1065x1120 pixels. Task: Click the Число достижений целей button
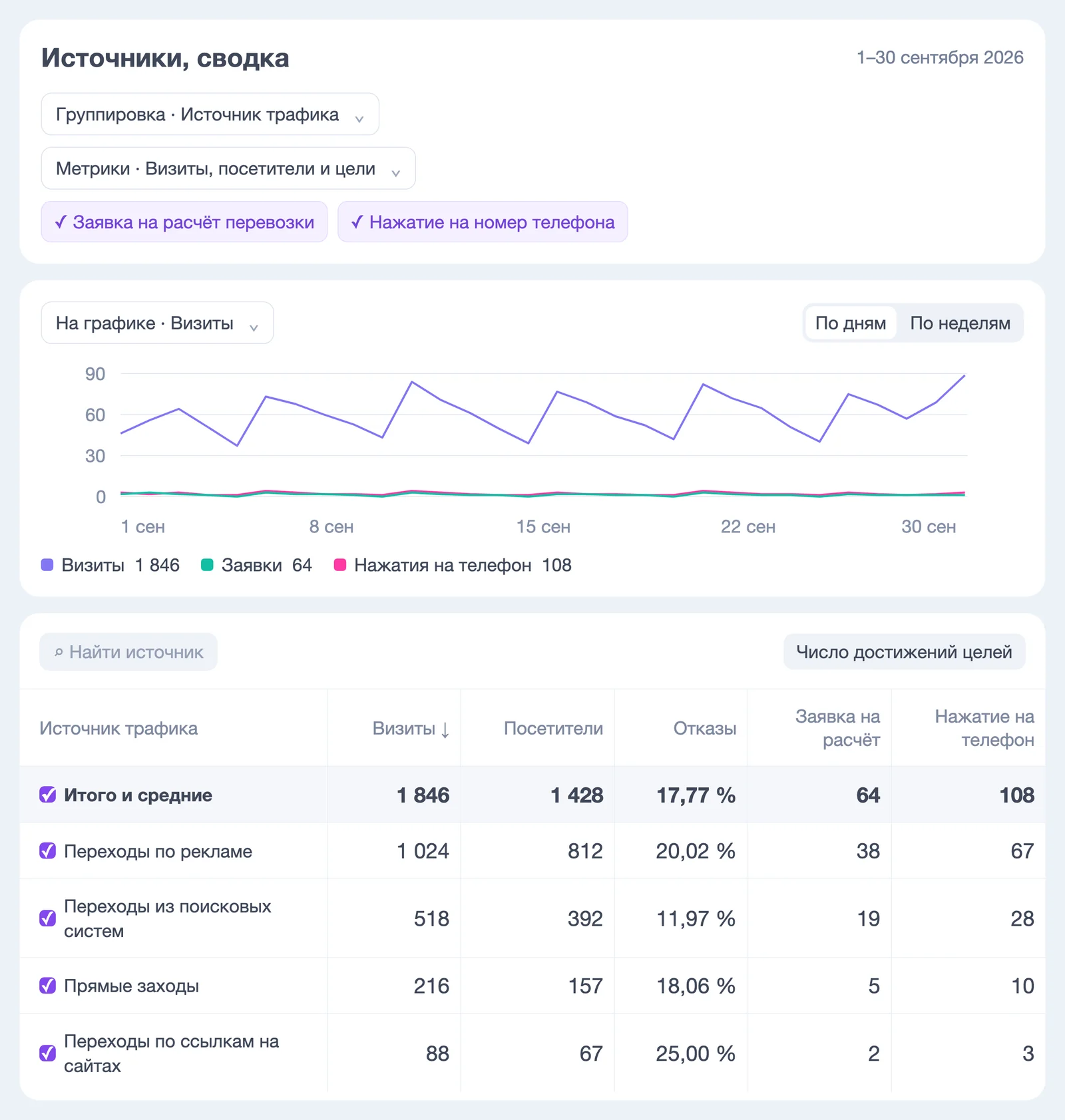904,652
